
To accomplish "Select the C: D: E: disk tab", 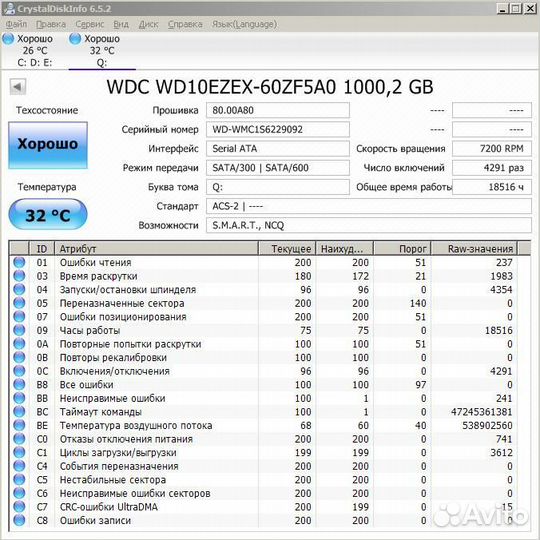I will point(34,51).
